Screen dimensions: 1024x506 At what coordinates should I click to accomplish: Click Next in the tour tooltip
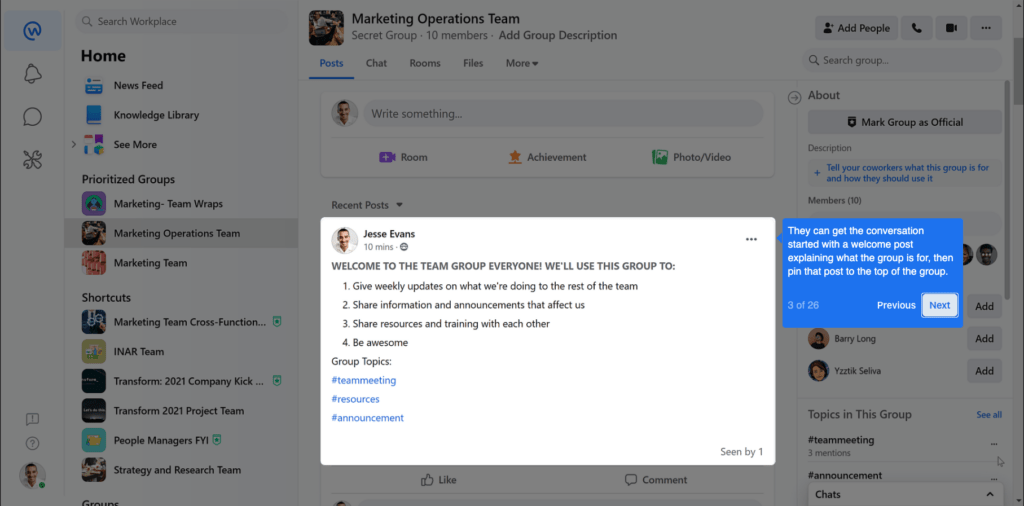940,305
